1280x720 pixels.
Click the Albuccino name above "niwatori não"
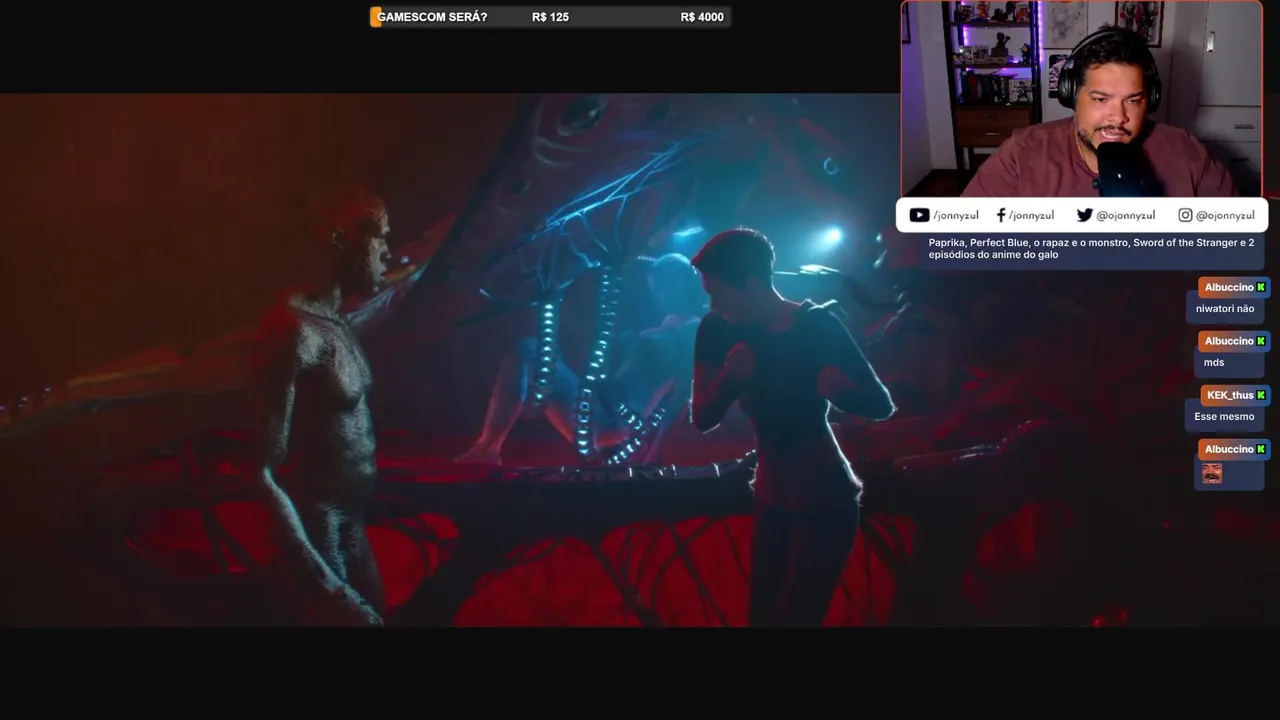click(x=1229, y=287)
